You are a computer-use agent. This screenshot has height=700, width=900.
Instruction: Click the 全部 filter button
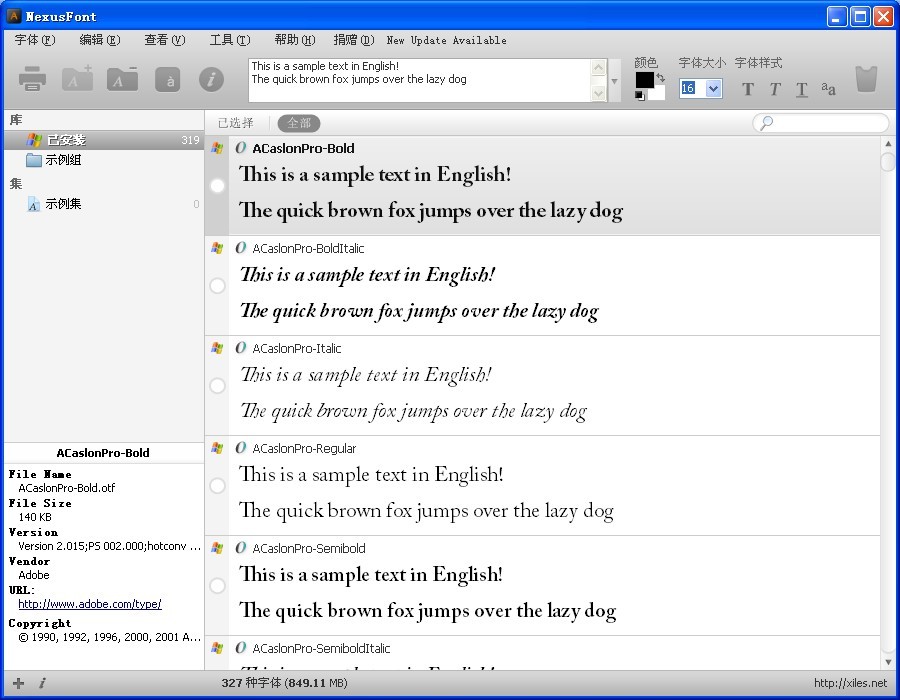pos(299,123)
